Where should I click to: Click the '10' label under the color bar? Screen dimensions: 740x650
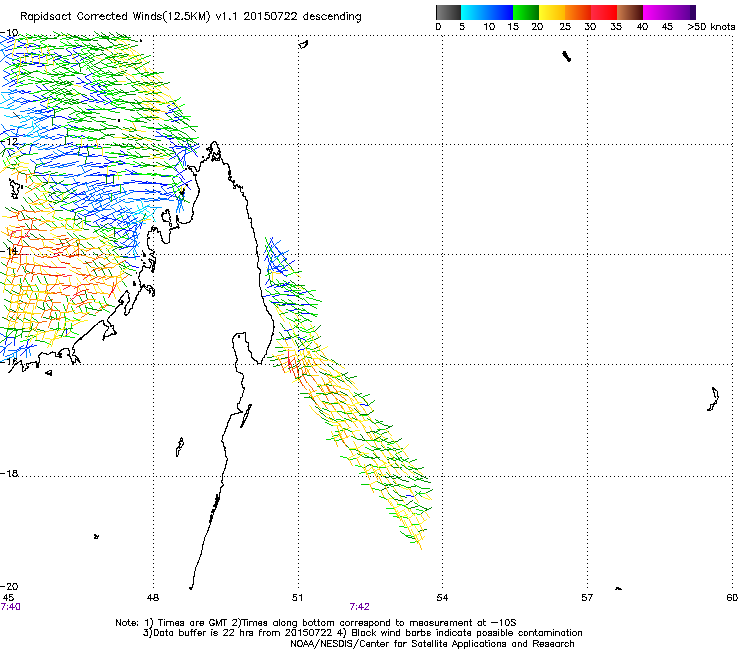(489, 27)
